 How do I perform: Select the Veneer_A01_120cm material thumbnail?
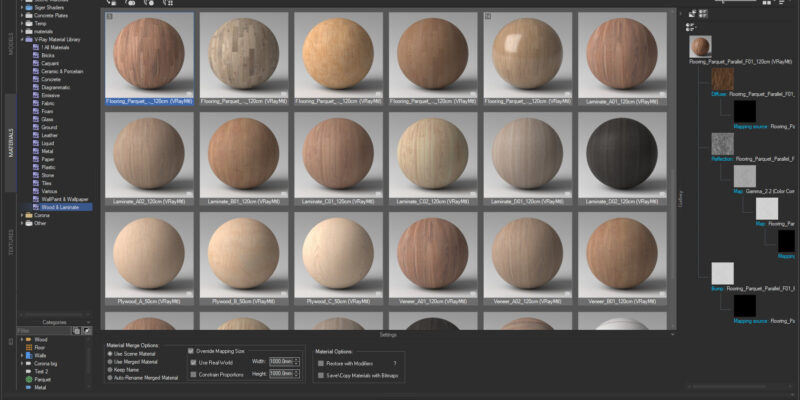pos(433,255)
